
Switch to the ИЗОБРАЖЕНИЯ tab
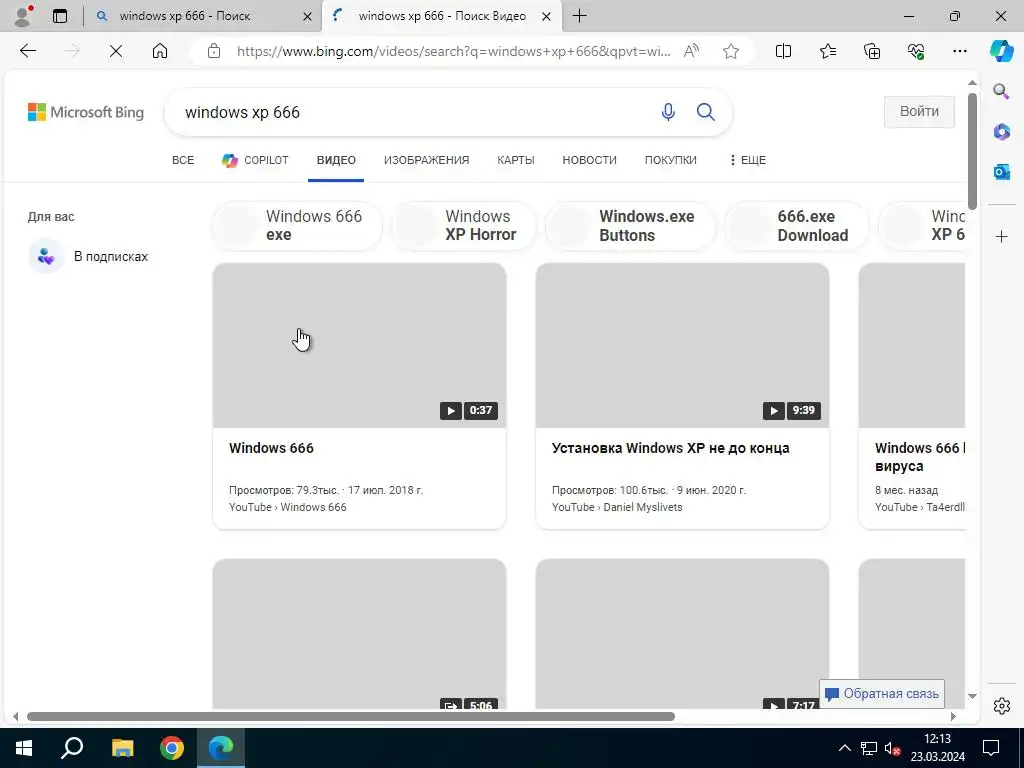pos(426,160)
